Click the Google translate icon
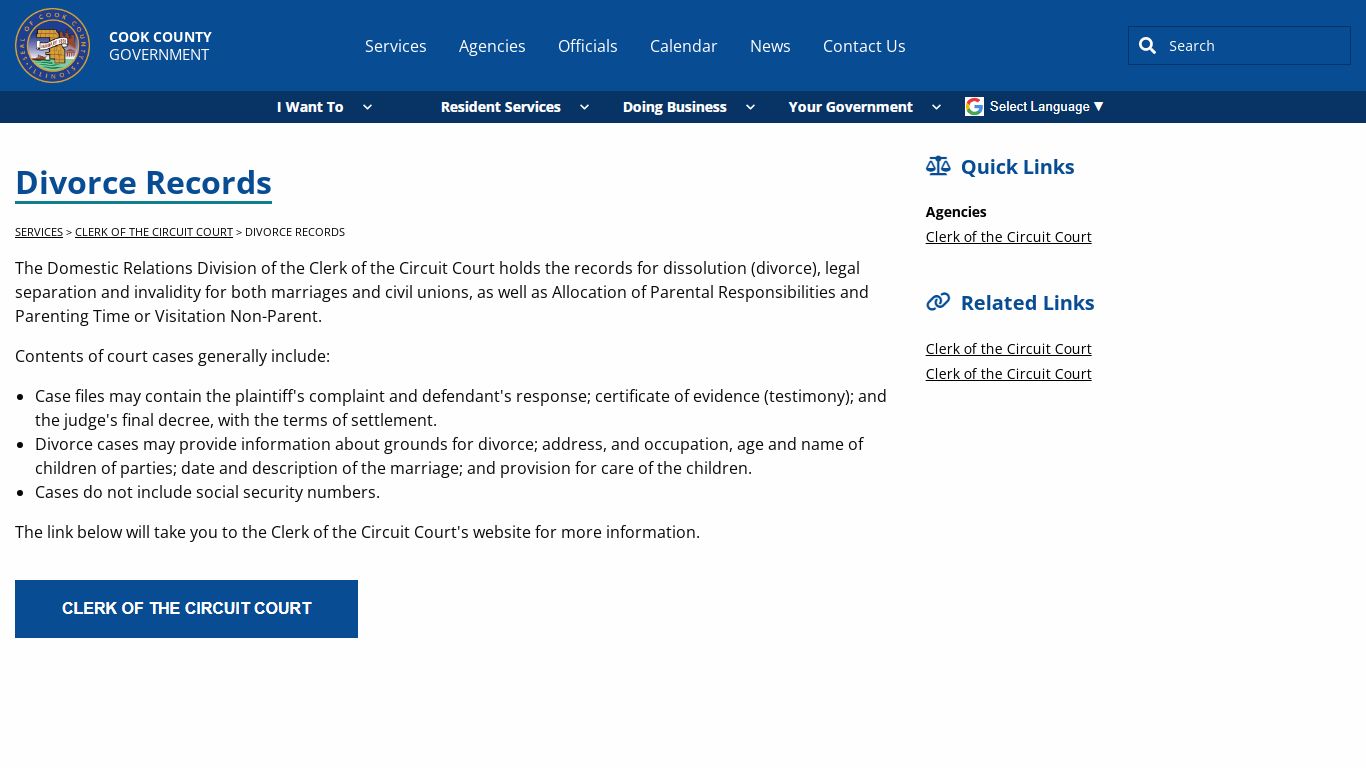Viewport: 1366px width, 768px height. pos(974,106)
